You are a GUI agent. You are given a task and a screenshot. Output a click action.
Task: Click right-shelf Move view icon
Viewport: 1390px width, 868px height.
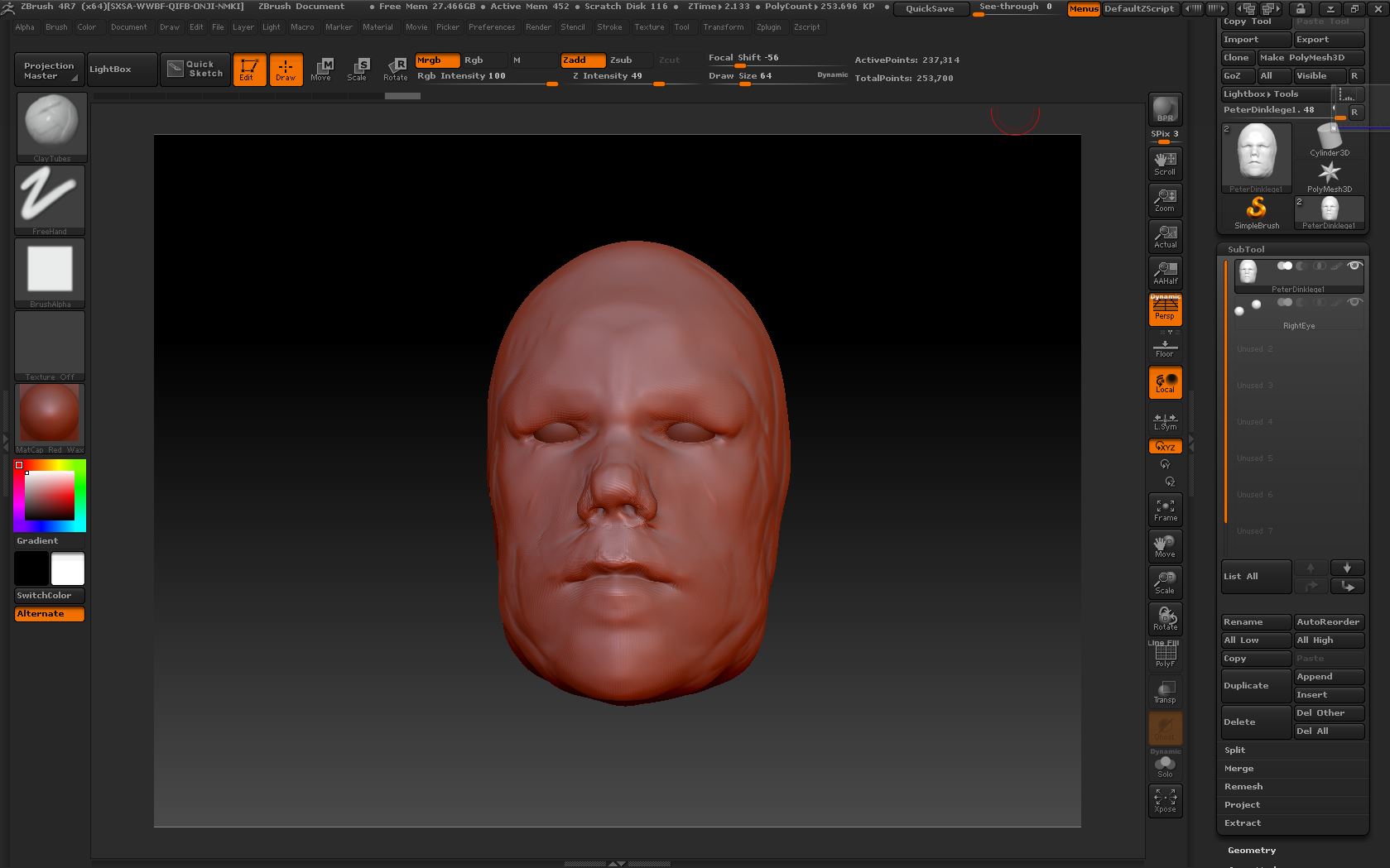[1165, 546]
